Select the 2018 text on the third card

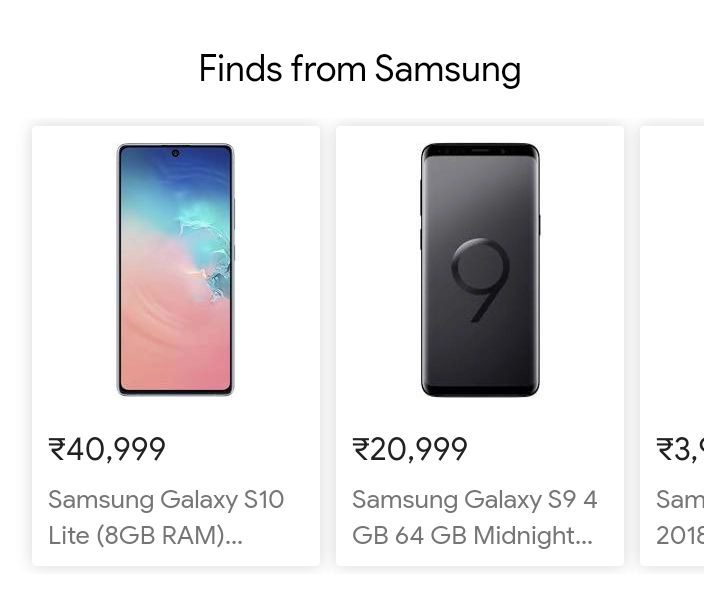tap(680, 535)
